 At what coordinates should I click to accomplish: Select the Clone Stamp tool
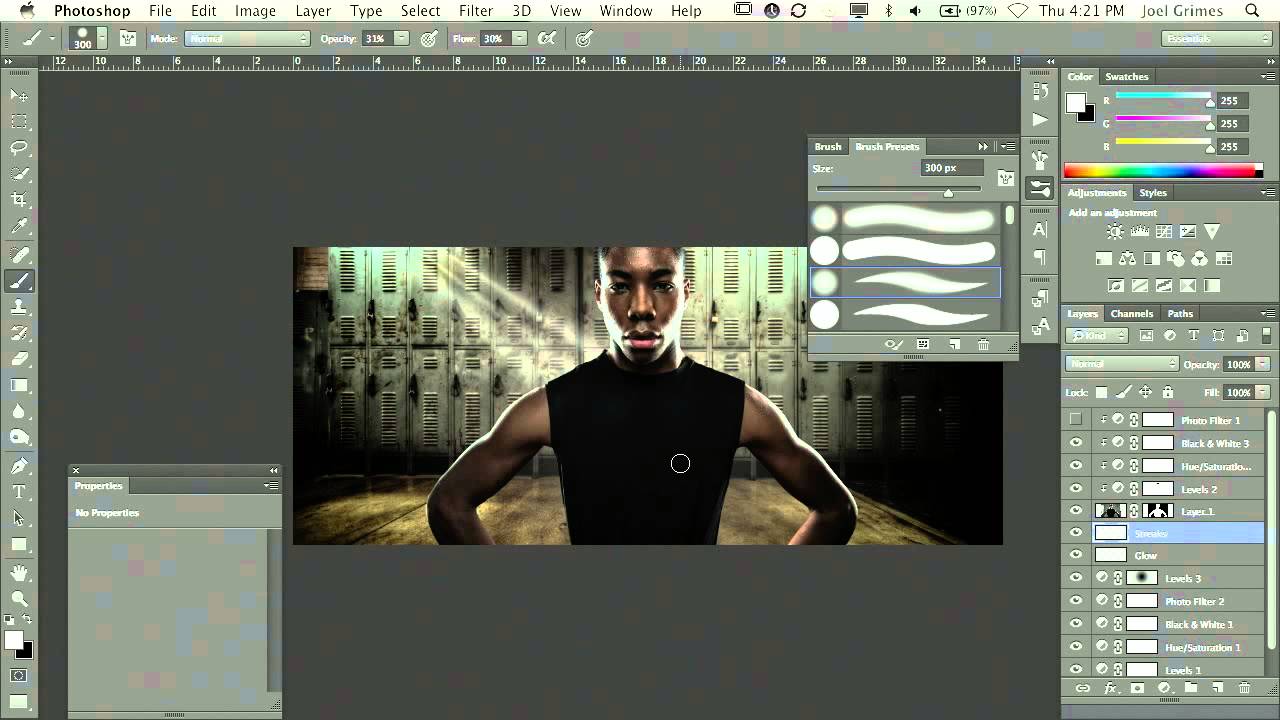(x=19, y=307)
